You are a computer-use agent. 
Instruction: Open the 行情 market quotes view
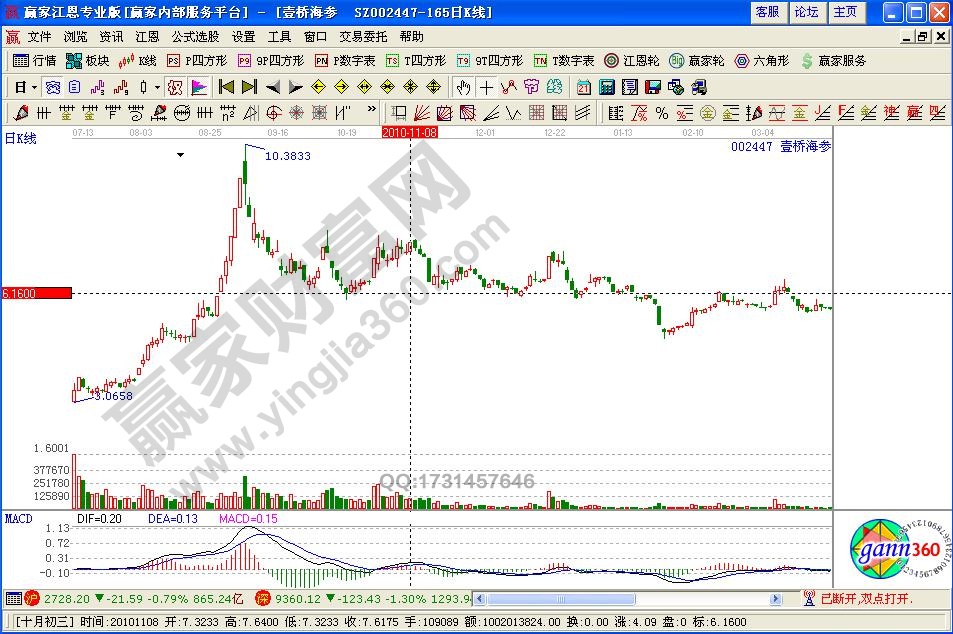click(x=34, y=60)
